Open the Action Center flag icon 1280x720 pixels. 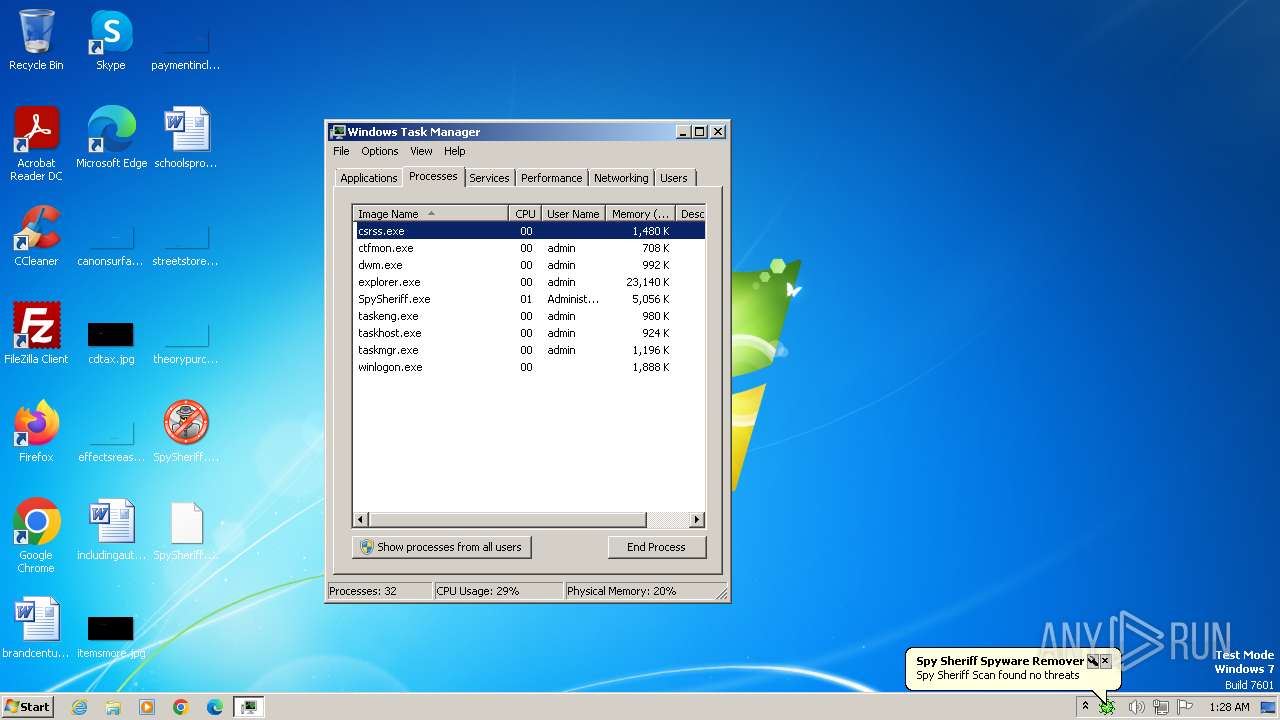[1186, 707]
